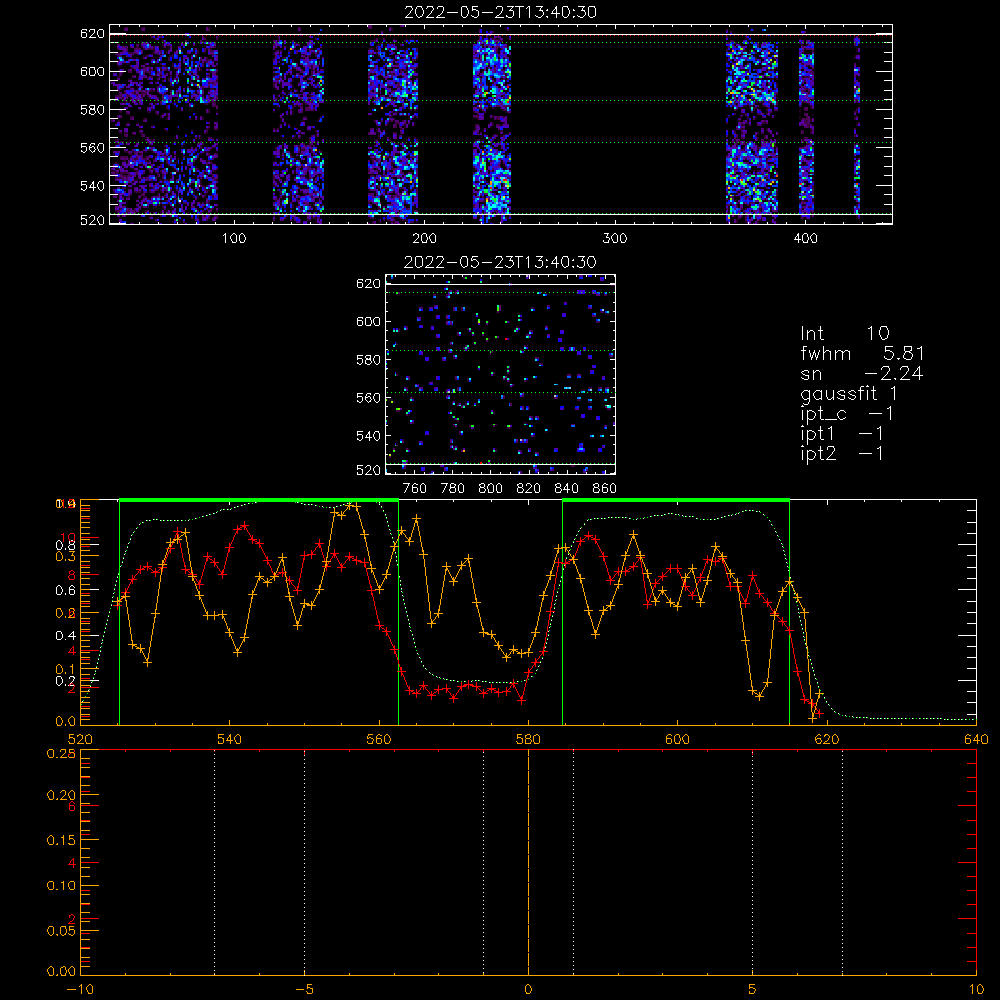Click the '10' x-axis label of bottom plot
This screenshot has width=1000, height=1000.
(x=976, y=989)
